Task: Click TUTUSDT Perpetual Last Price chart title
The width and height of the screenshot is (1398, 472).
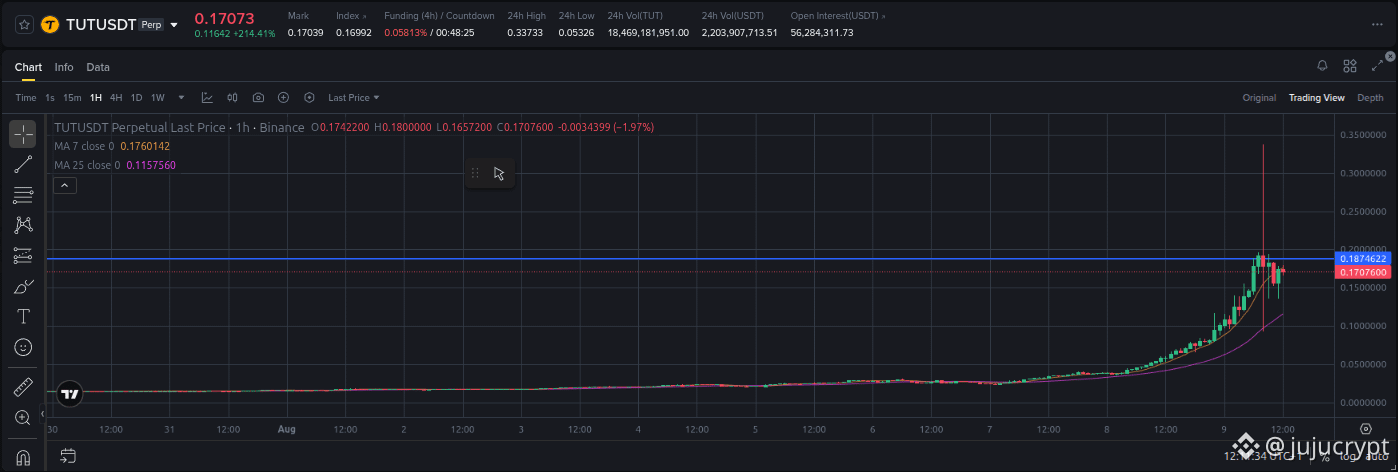Action: pyautogui.click(x=178, y=128)
